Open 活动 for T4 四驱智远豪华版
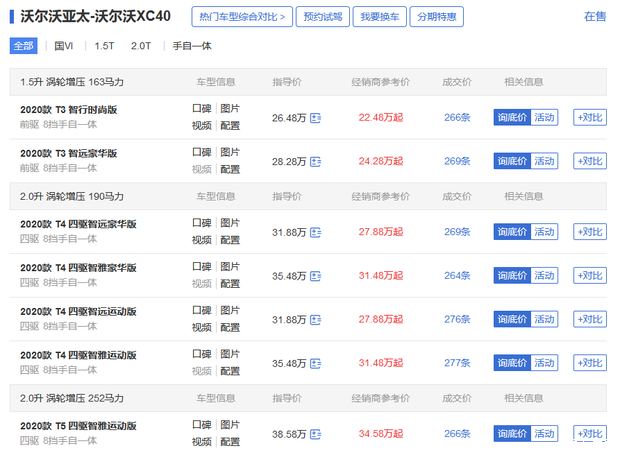Image resolution: width=620 pixels, height=455 pixels. [544, 232]
